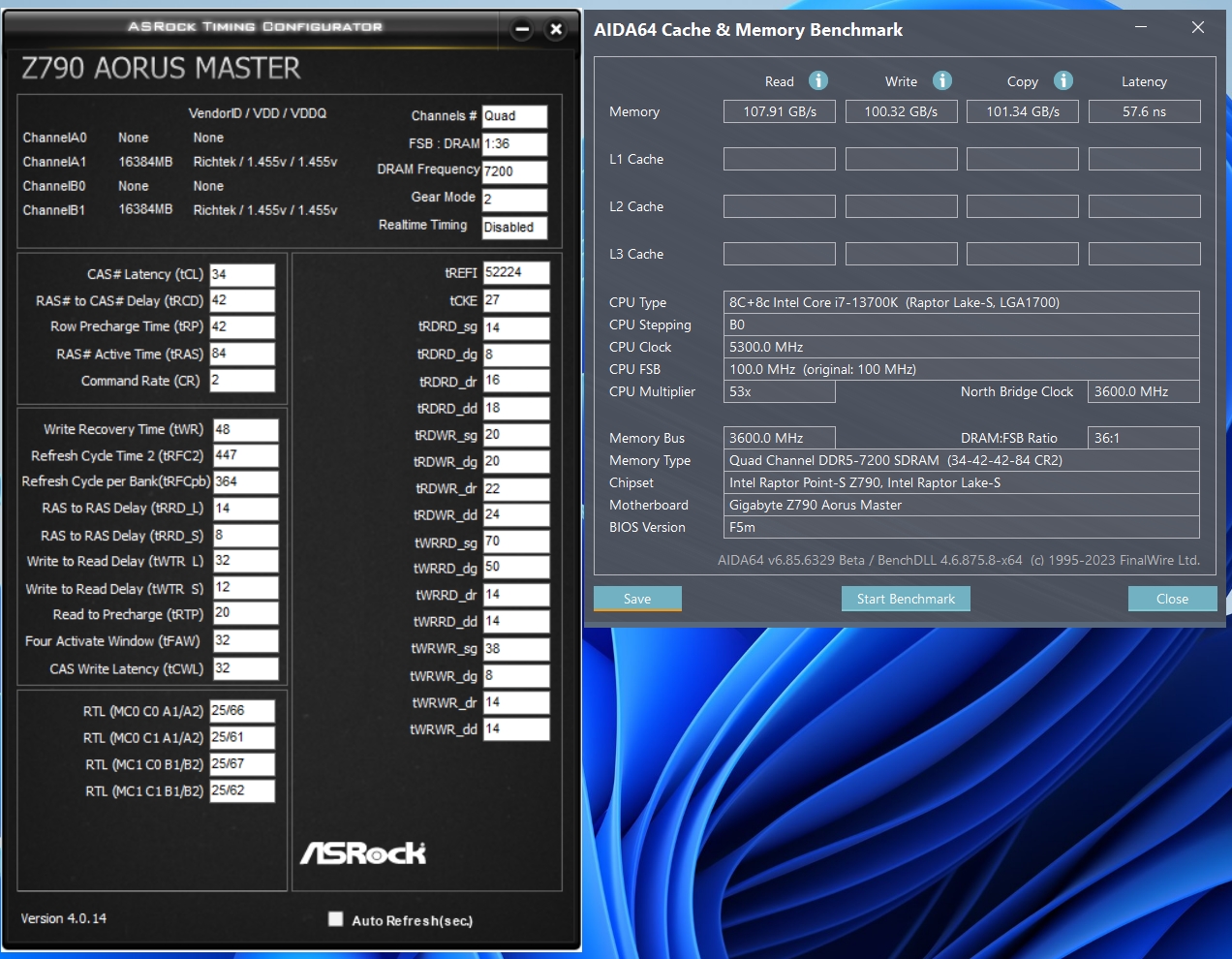
Task: Close the AIDA64 window with the X icon
Action: coord(1198,27)
